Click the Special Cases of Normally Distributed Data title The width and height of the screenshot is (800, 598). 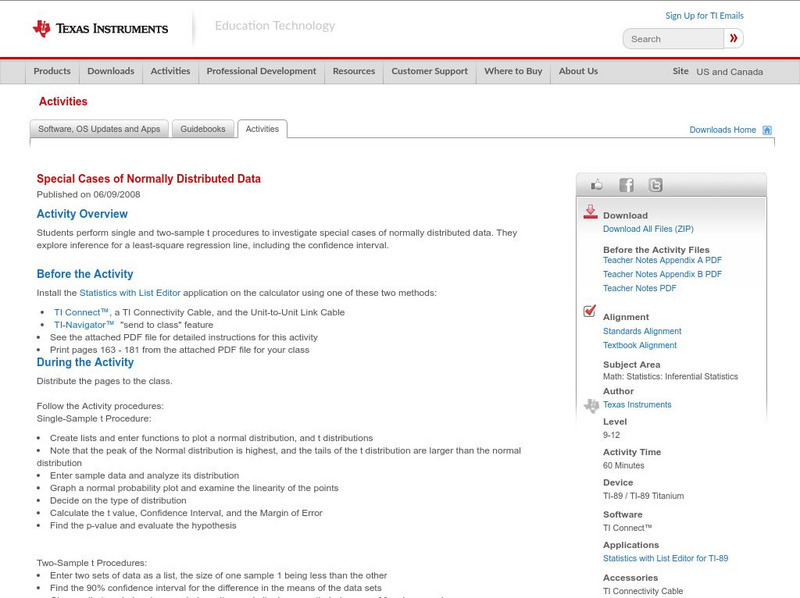tap(148, 179)
